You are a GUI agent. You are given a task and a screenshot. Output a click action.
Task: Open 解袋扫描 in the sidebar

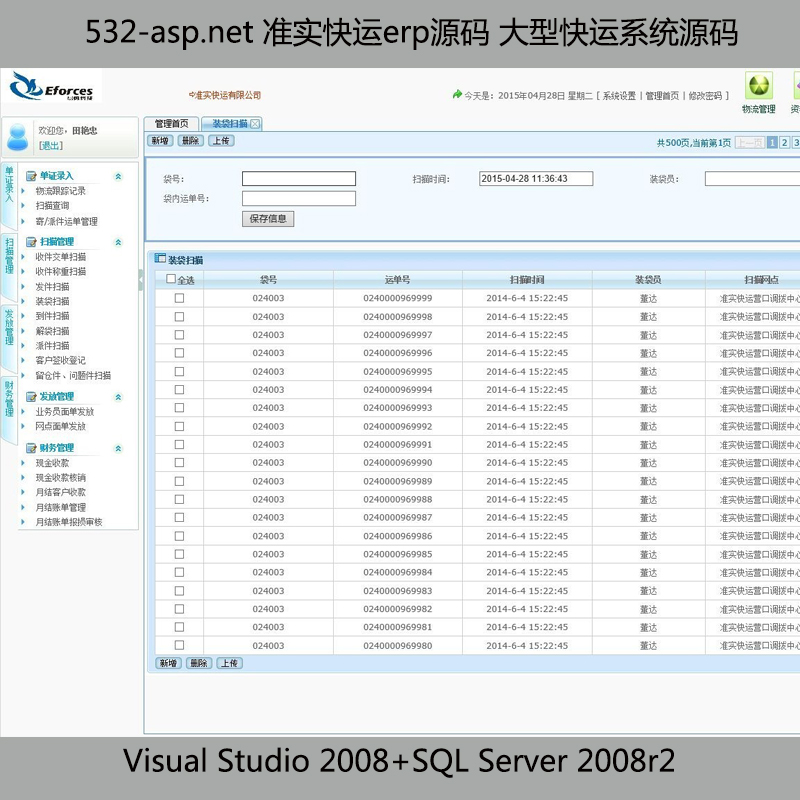tap(53, 331)
